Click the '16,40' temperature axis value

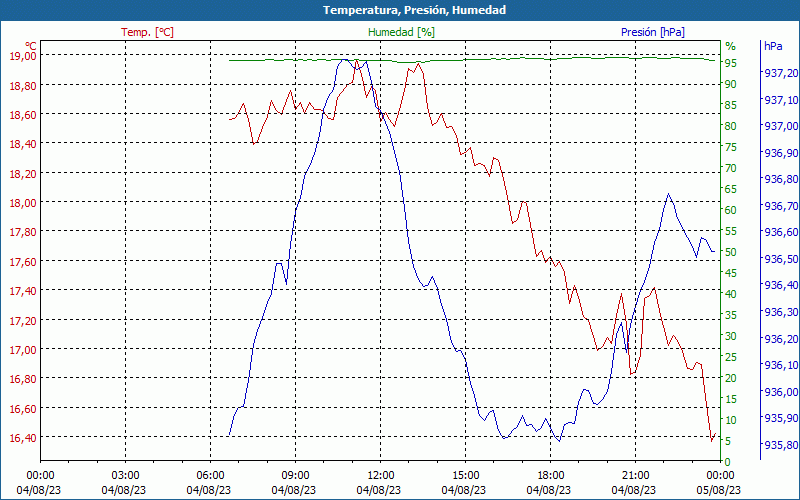[23, 438]
